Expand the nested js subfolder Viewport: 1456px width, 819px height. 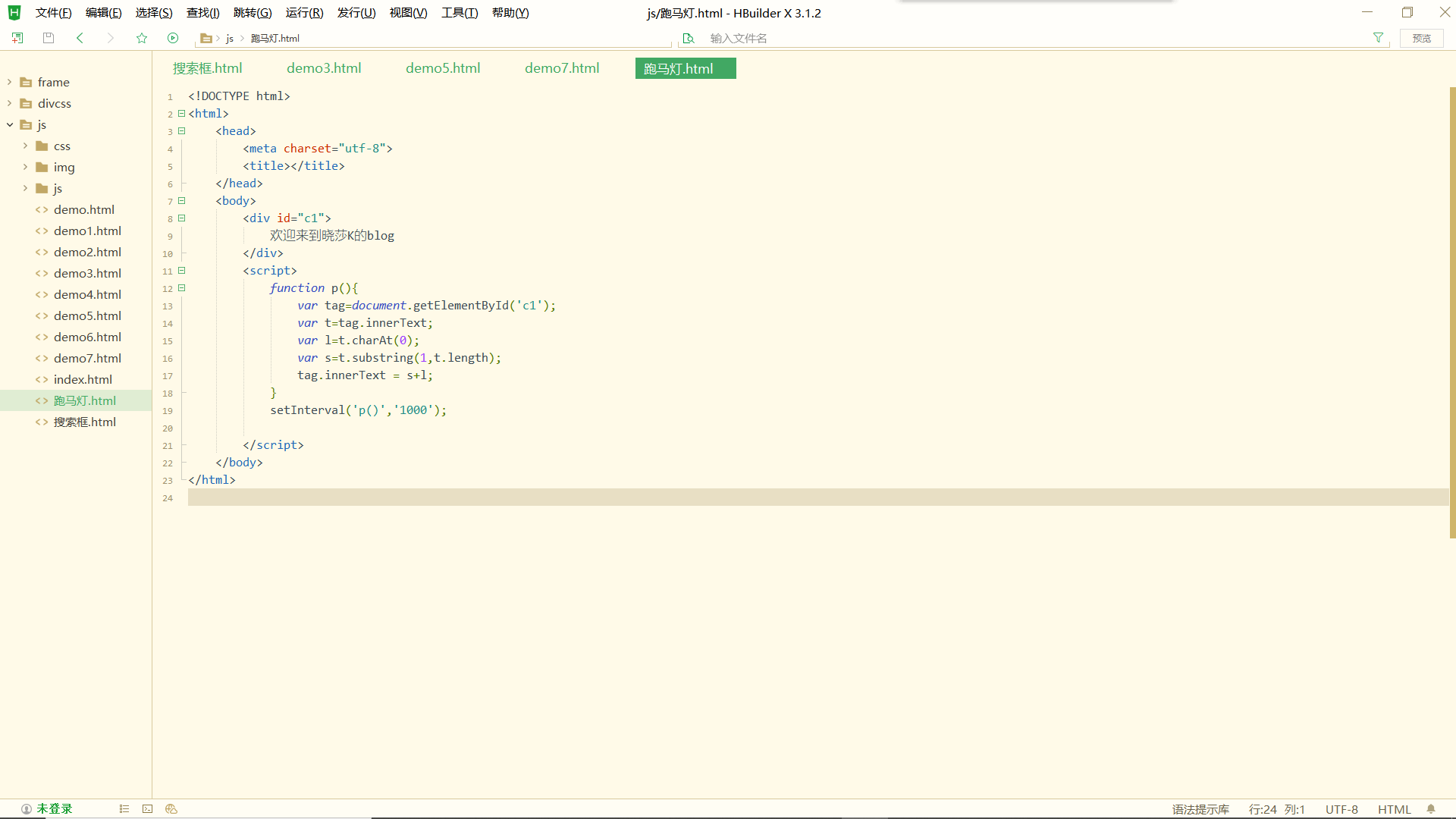[25, 188]
